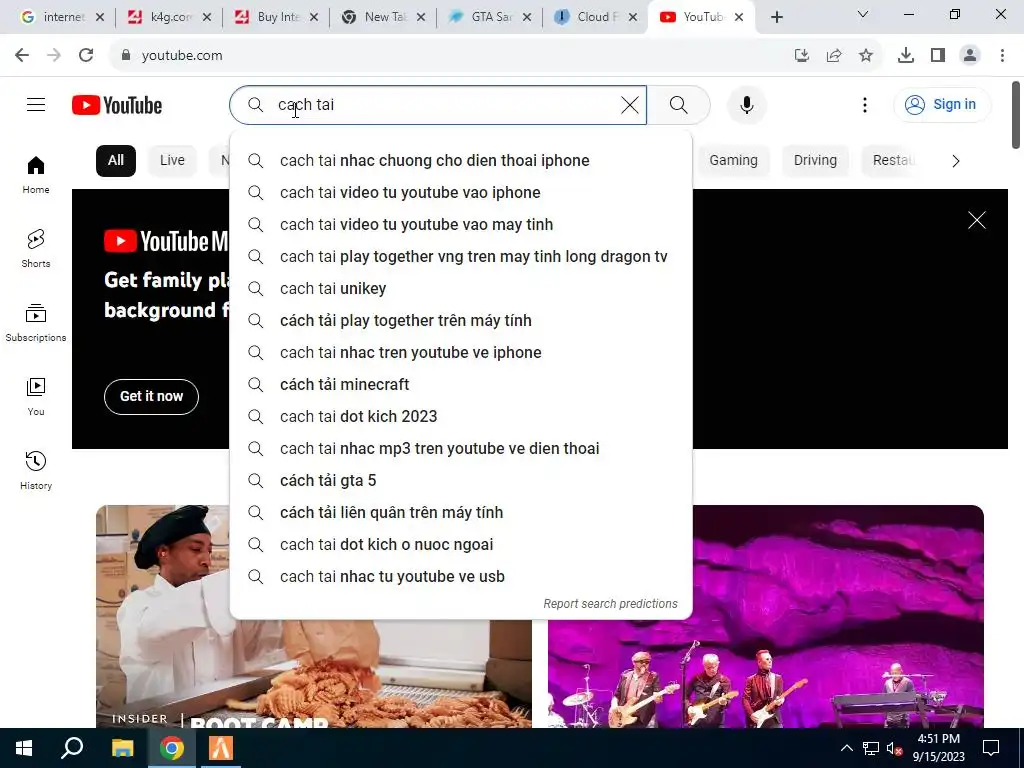Start voice search with microphone icon
Image resolution: width=1024 pixels, height=768 pixels.
click(x=746, y=104)
